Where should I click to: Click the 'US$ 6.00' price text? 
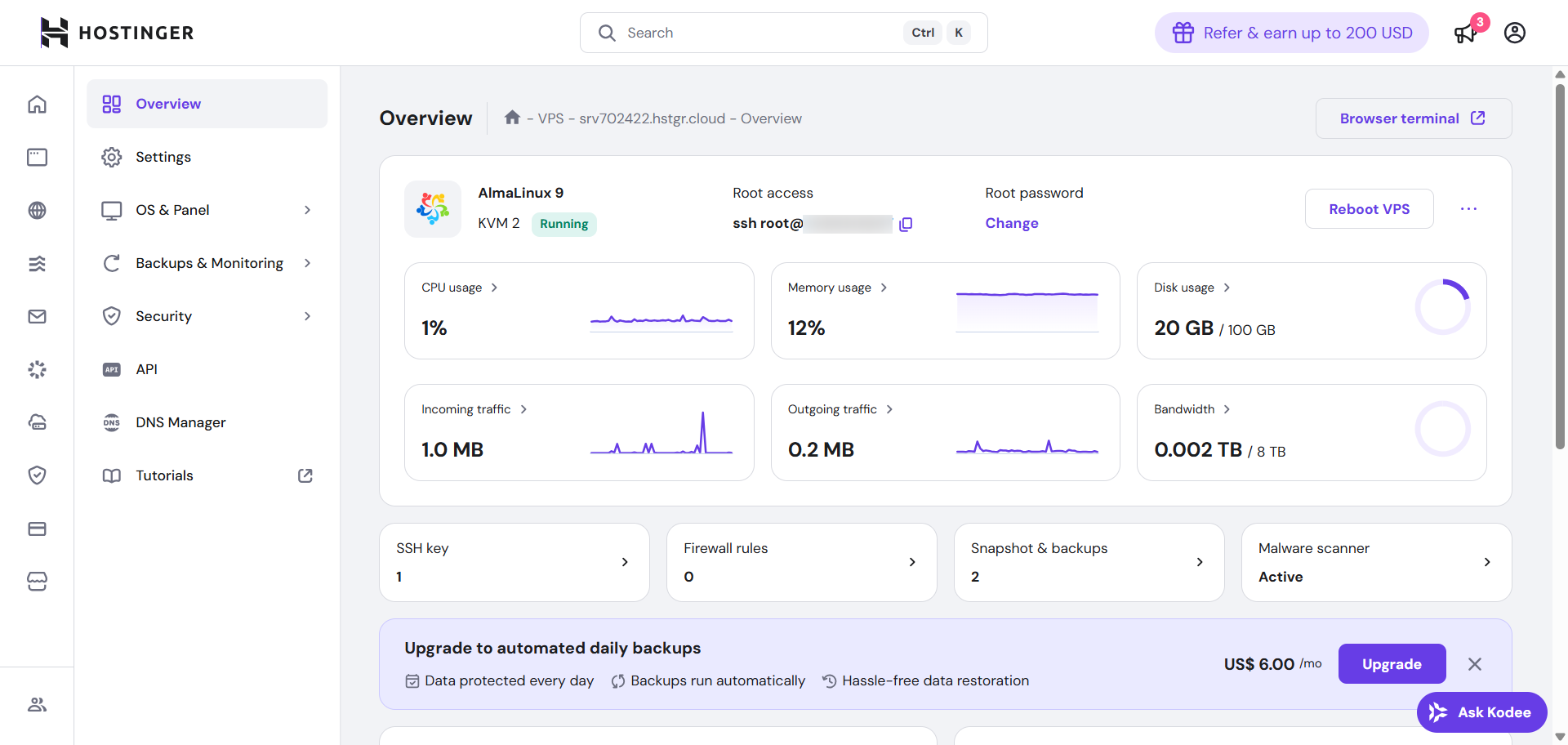point(1258,664)
